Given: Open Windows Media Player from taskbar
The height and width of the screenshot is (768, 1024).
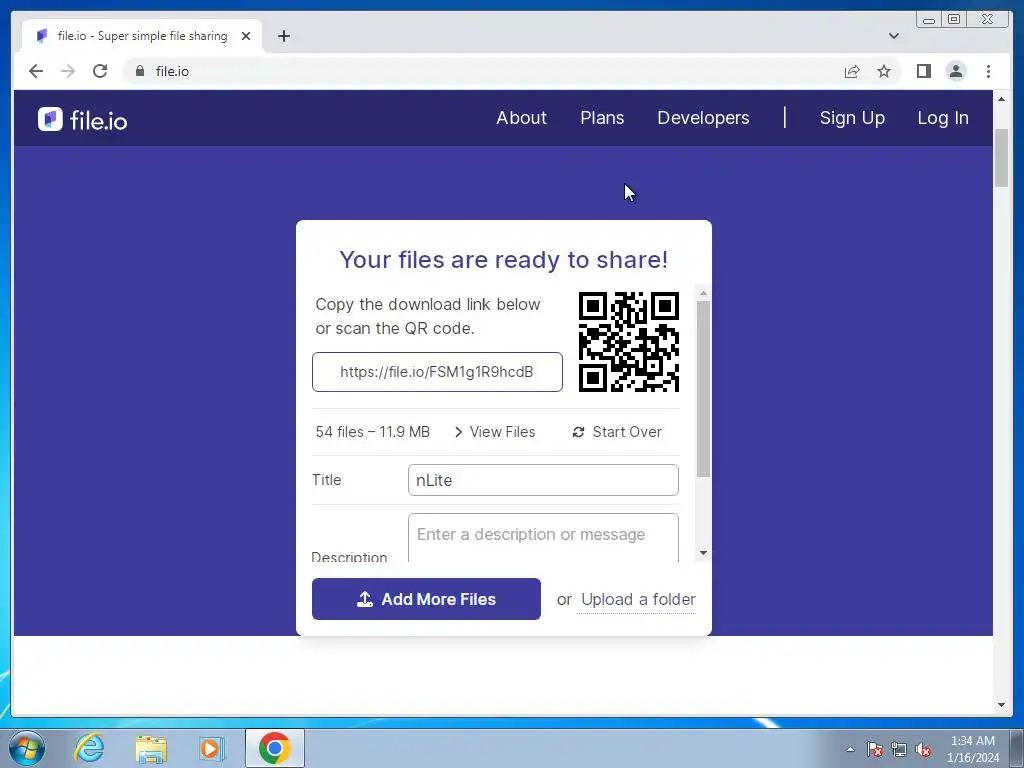Looking at the screenshot, I should pyautogui.click(x=211, y=748).
